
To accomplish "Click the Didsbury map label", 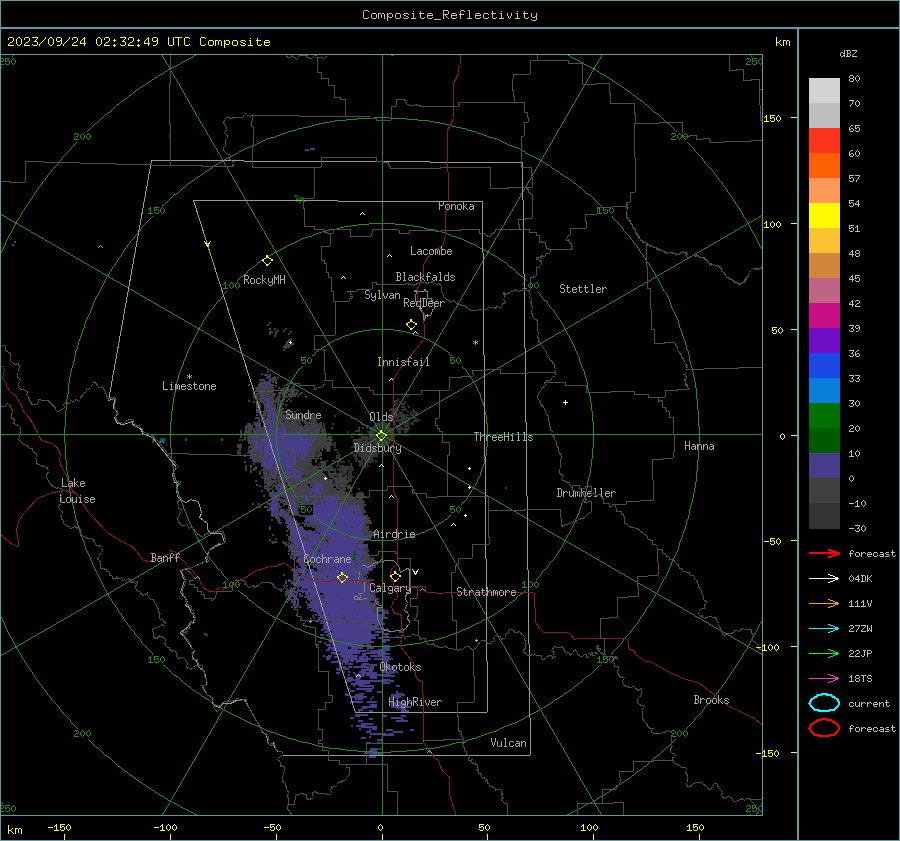I will coord(378,448).
